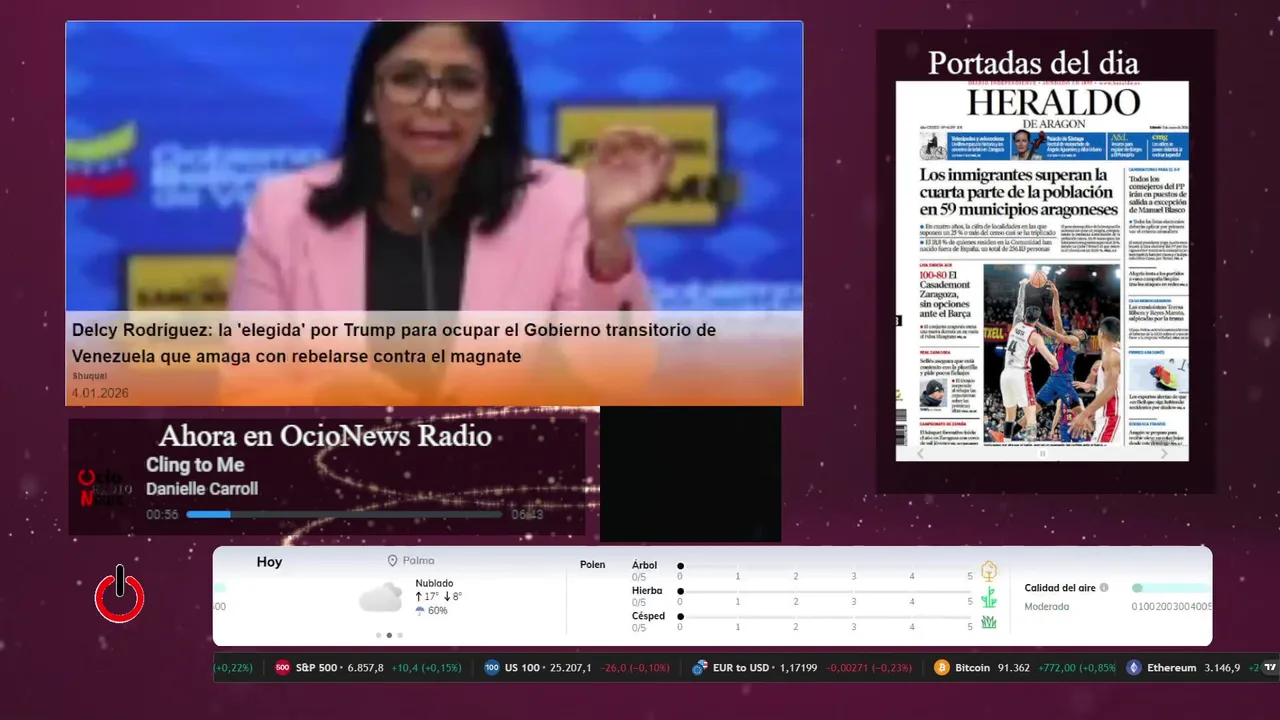The image size is (1280, 720).
Task: Seek within the radio track progress bar
Action: coord(344,514)
